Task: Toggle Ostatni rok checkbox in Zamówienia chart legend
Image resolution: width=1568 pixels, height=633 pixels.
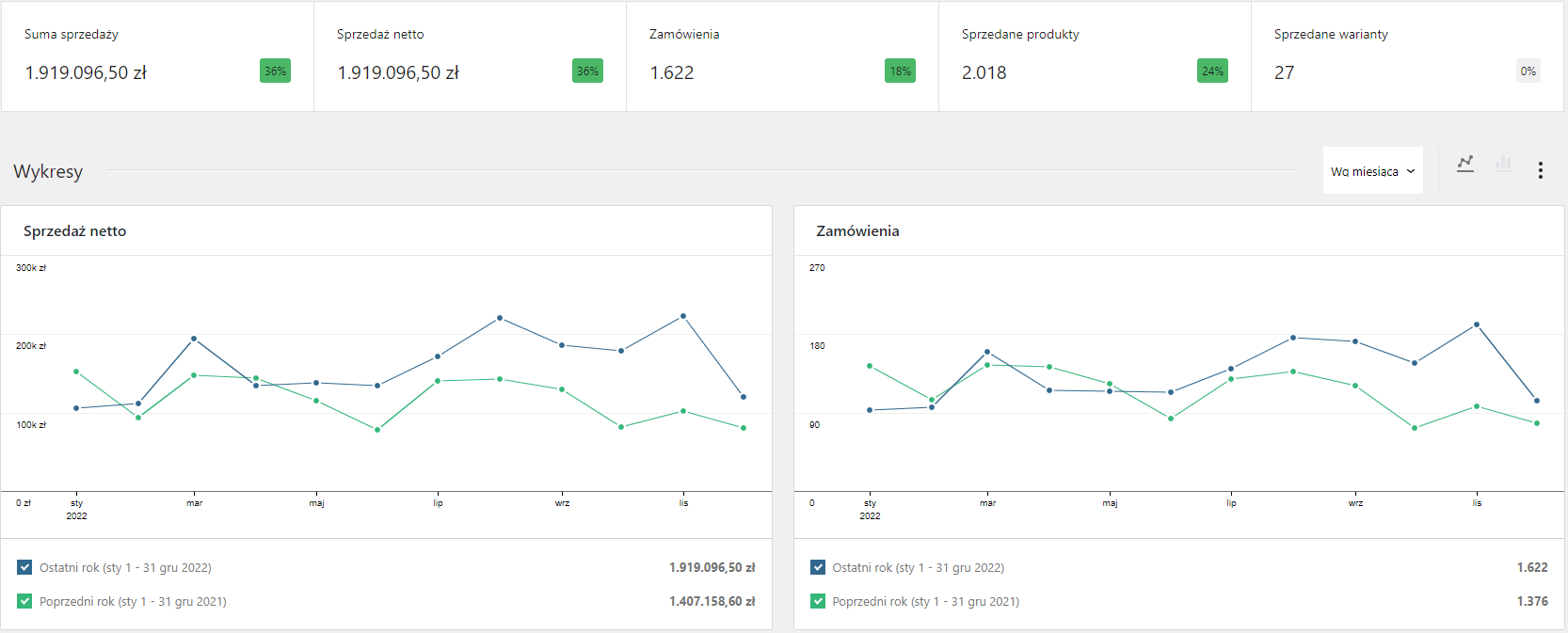Action: (818, 567)
